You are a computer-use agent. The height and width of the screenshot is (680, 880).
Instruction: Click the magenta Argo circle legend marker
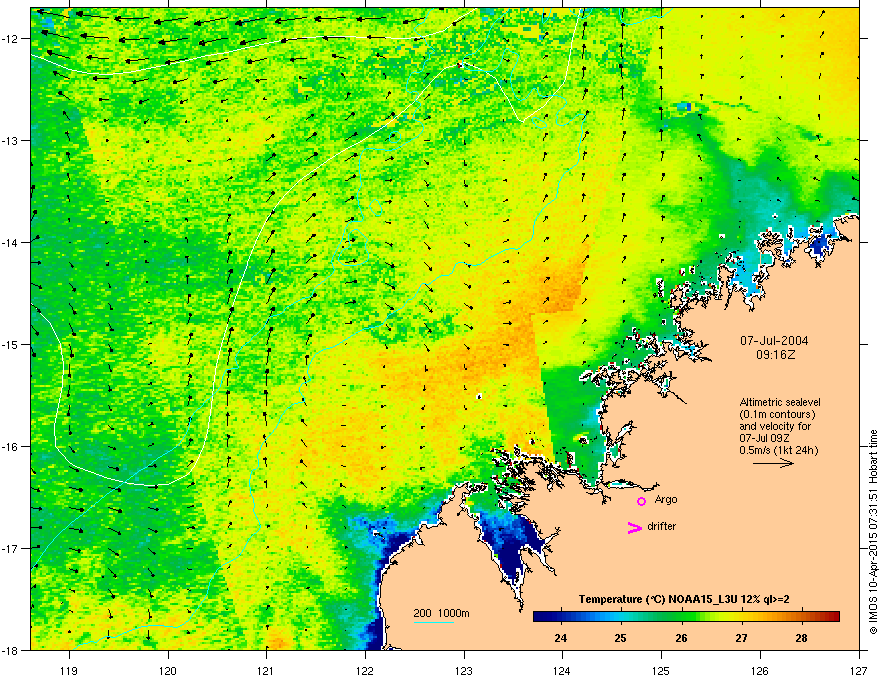tap(641, 501)
